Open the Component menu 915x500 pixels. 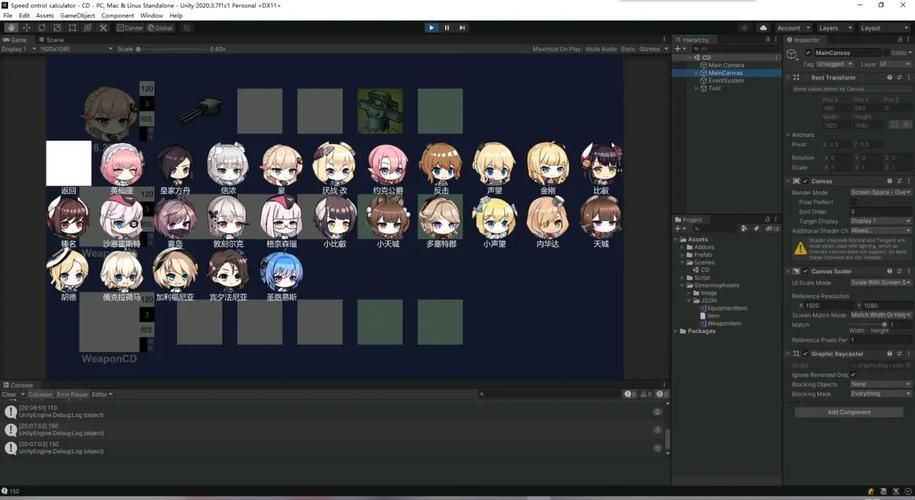click(117, 16)
